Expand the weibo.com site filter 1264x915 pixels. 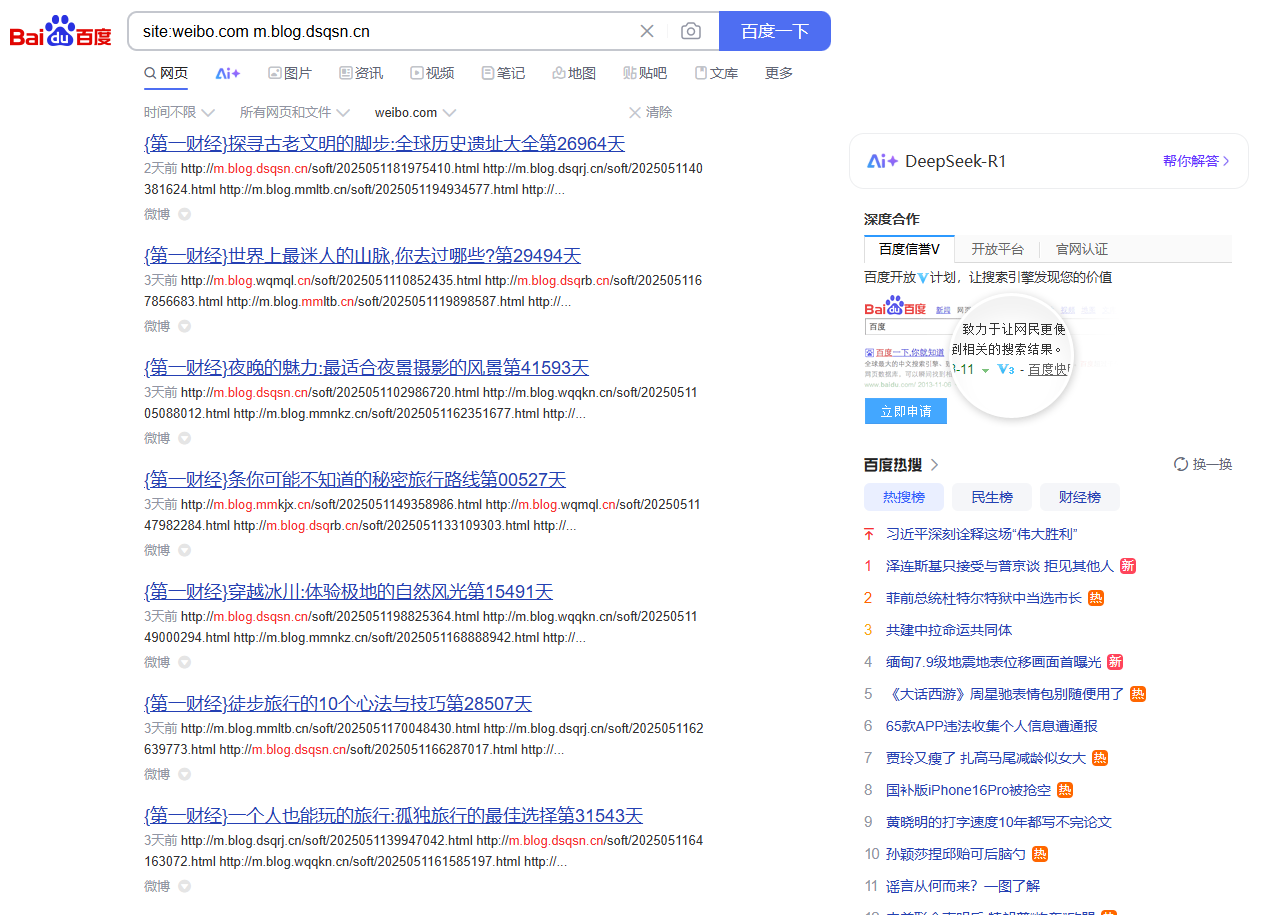pyautogui.click(x=415, y=112)
